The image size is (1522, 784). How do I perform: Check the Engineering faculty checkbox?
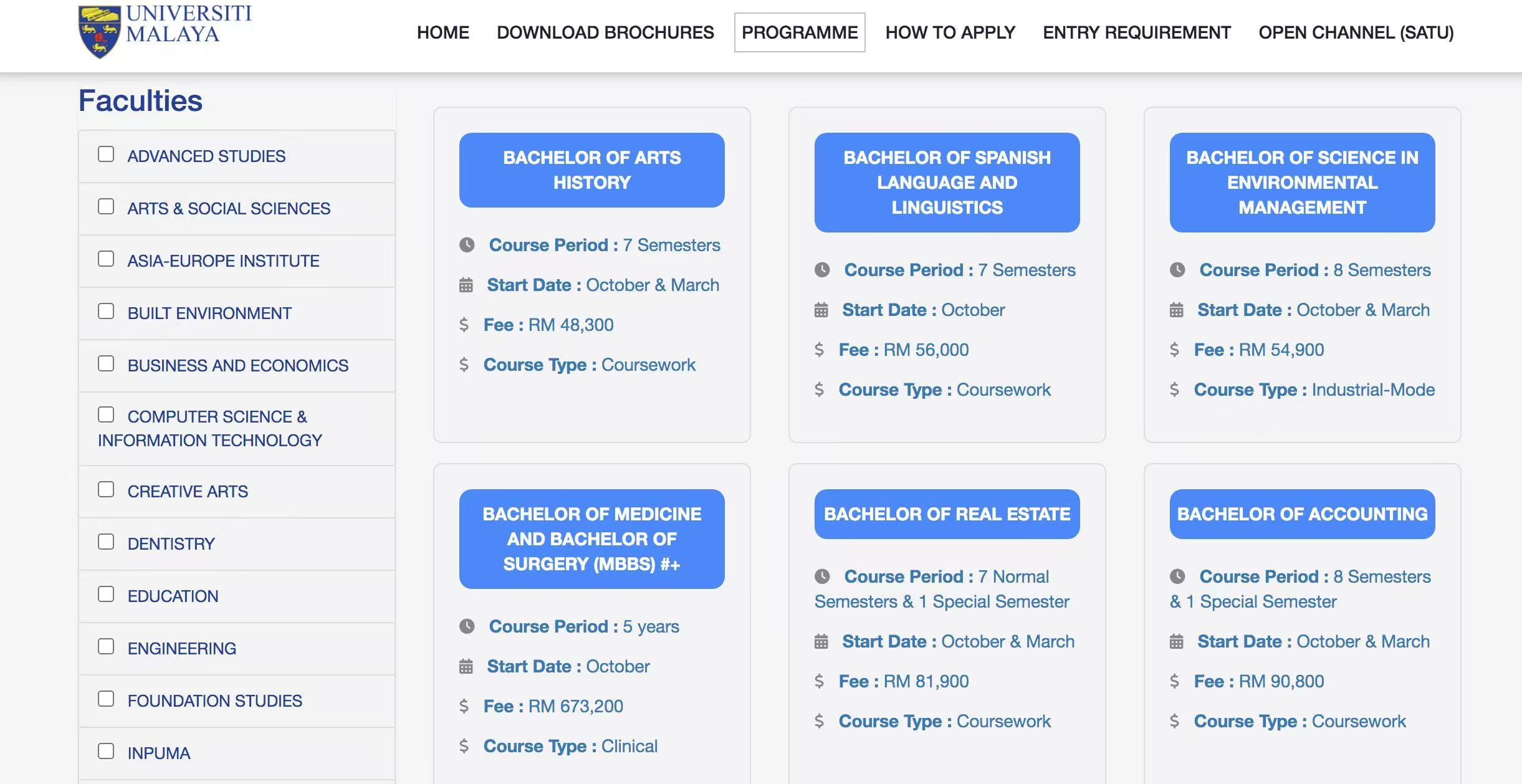coord(106,646)
